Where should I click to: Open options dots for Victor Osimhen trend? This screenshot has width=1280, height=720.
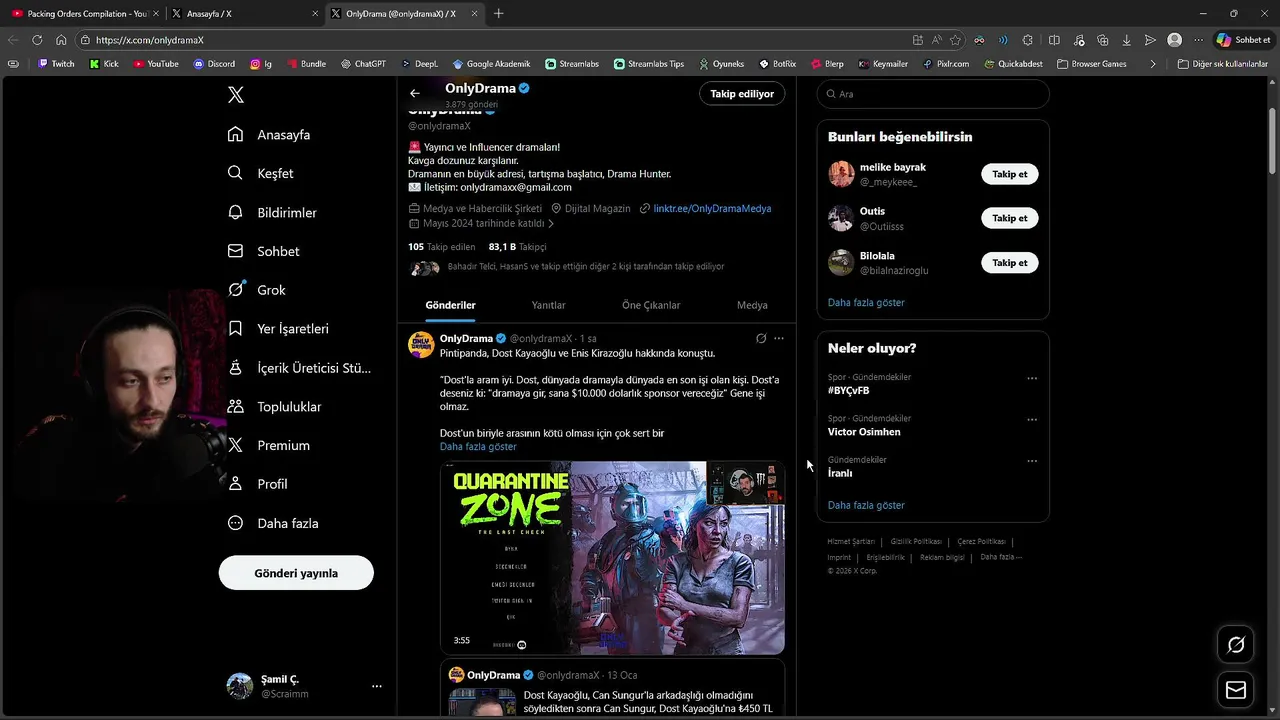(1032, 420)
